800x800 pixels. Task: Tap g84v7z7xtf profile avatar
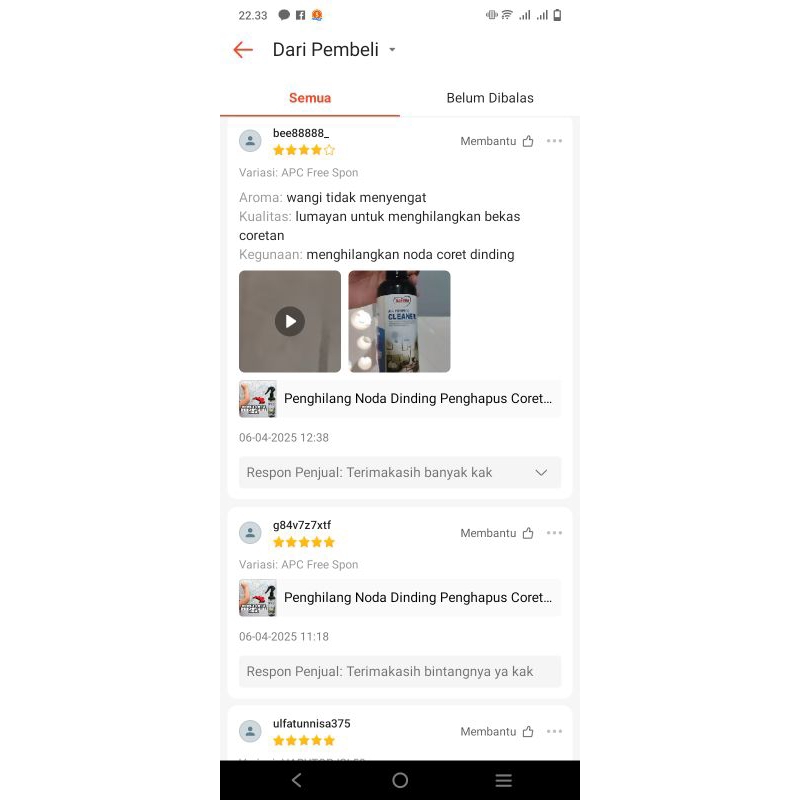click(250, 533)
